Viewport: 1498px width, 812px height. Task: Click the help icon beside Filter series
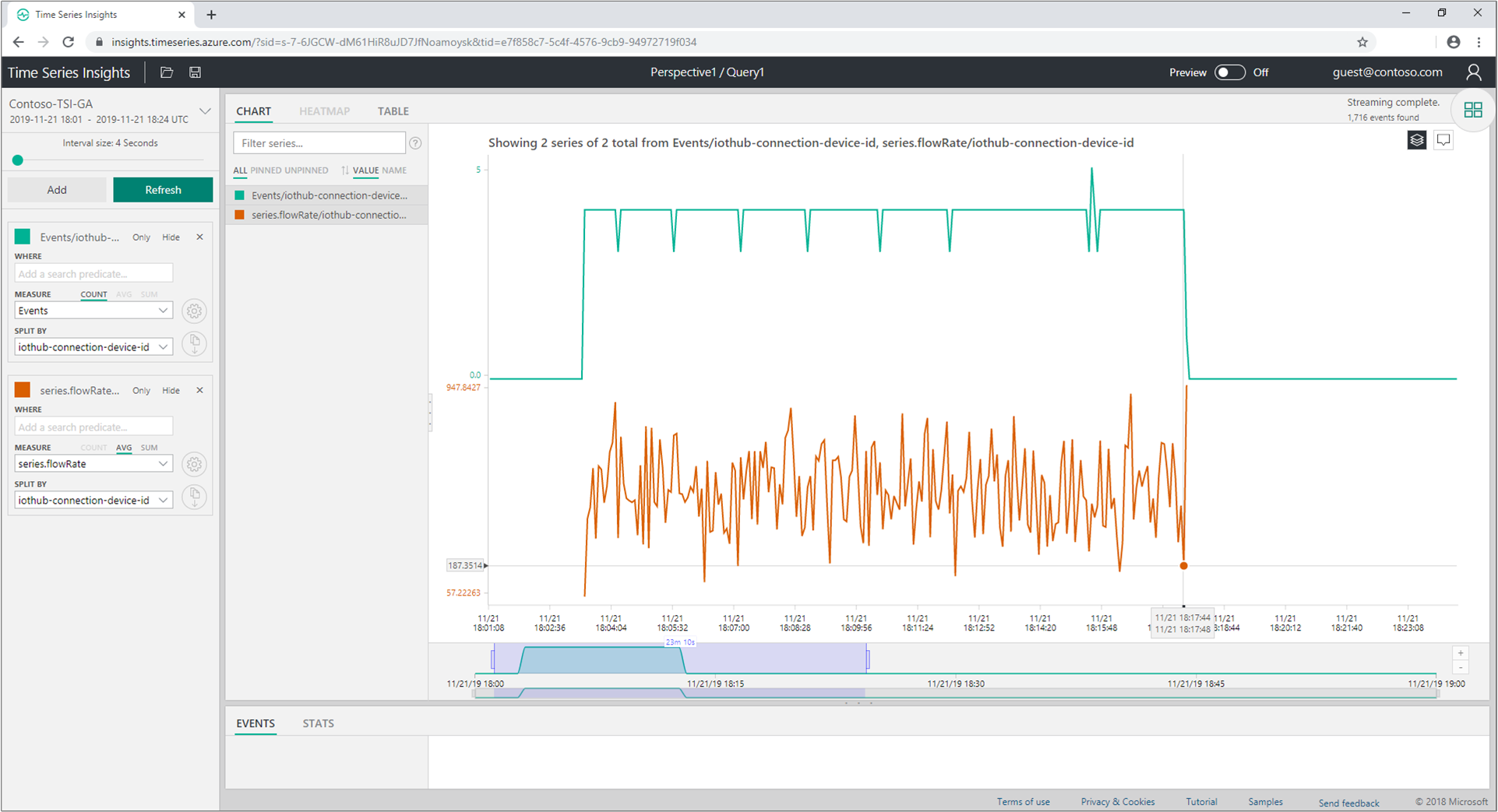point(415,143)
